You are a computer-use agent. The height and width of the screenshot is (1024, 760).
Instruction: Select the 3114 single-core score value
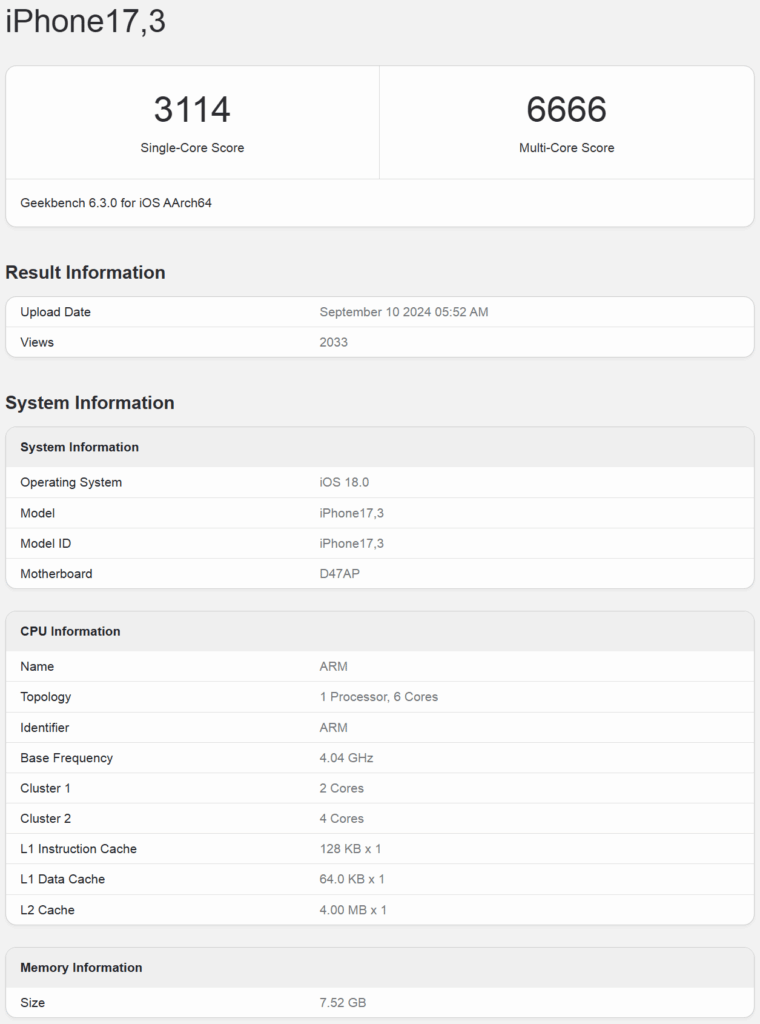[x=192, y=109]
